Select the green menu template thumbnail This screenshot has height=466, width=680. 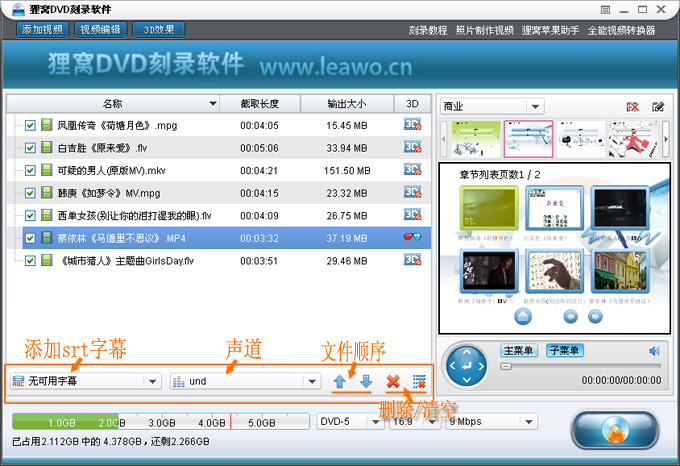pos(476,139)
